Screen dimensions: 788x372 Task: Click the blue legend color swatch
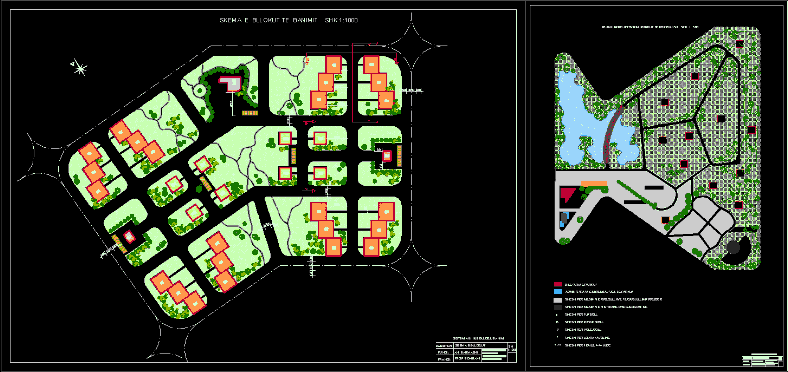pos(557,292)
